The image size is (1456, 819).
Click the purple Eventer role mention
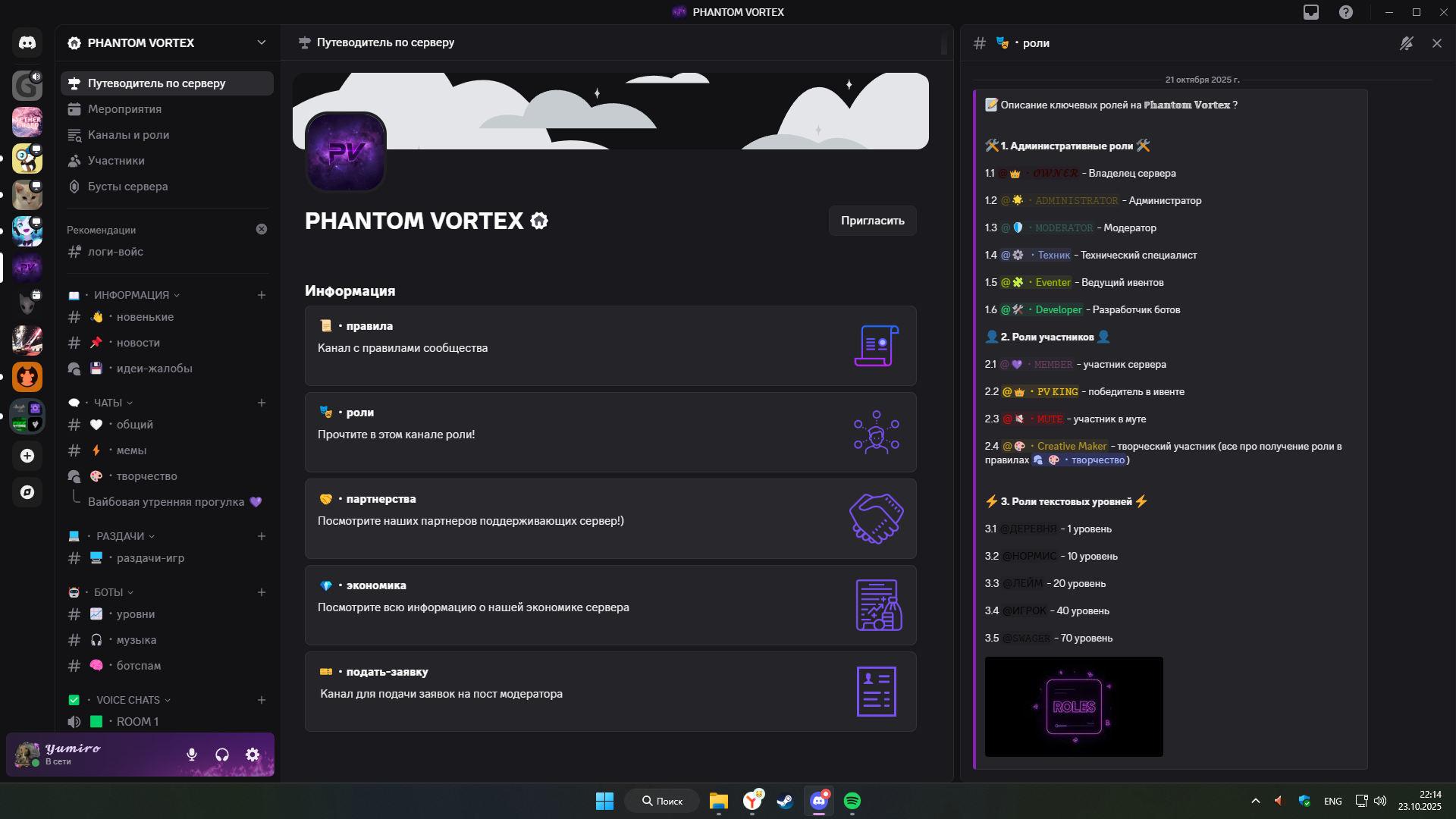[x=1053, y=283]
